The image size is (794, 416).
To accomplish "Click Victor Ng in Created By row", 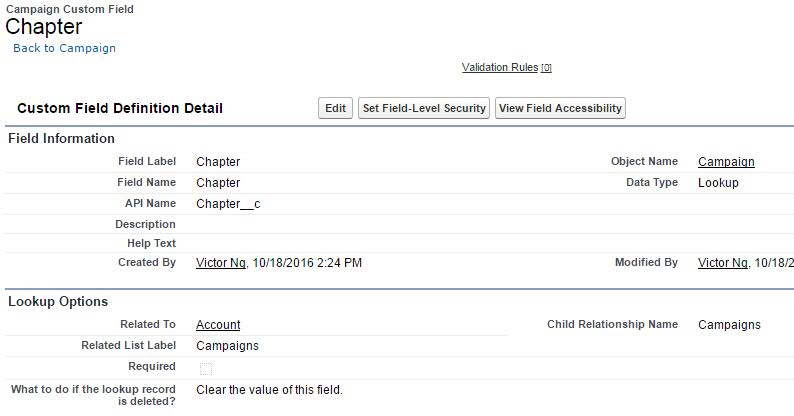I will [x=222, y=263].
